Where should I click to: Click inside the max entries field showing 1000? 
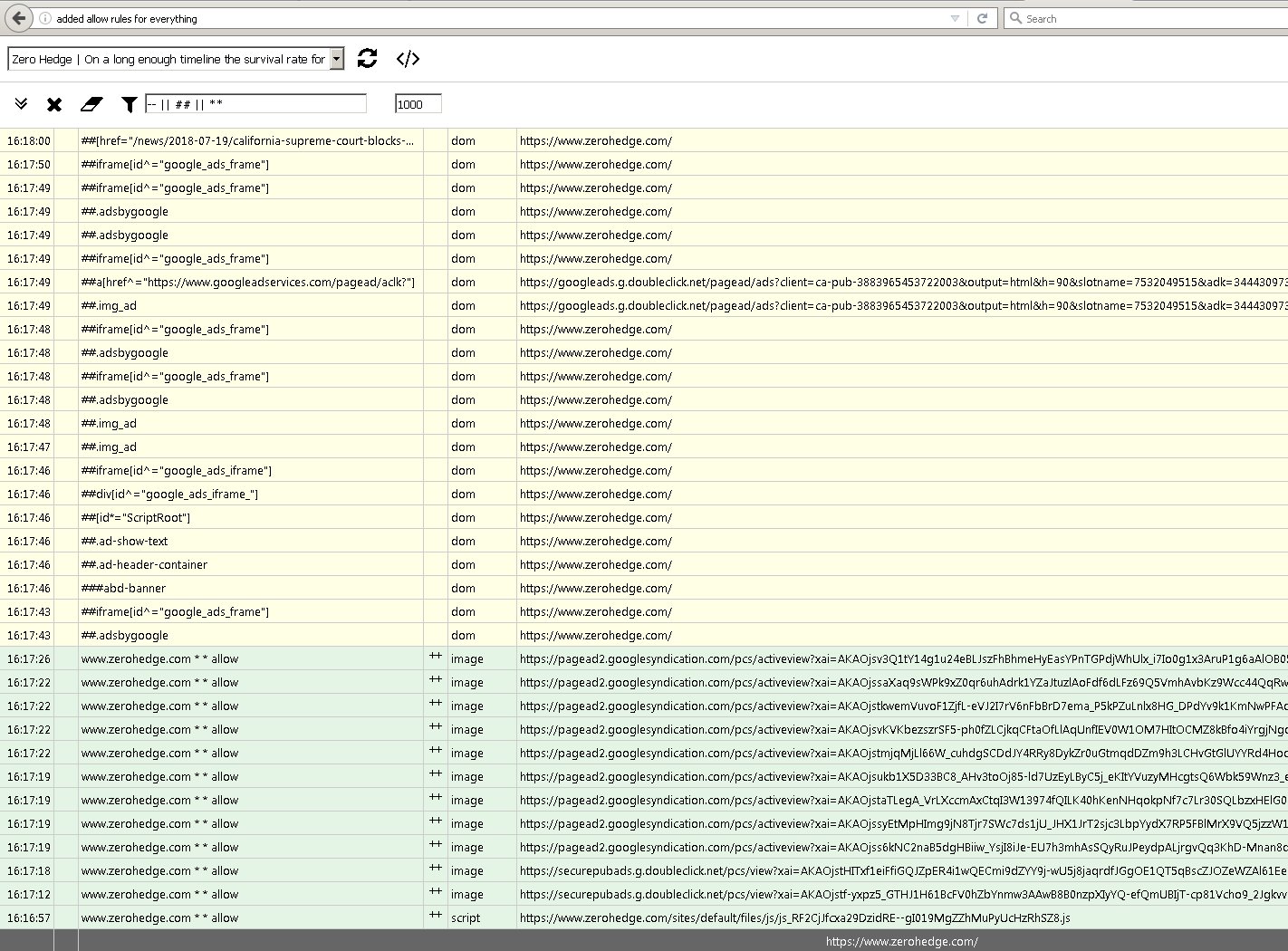pos(417,103)
